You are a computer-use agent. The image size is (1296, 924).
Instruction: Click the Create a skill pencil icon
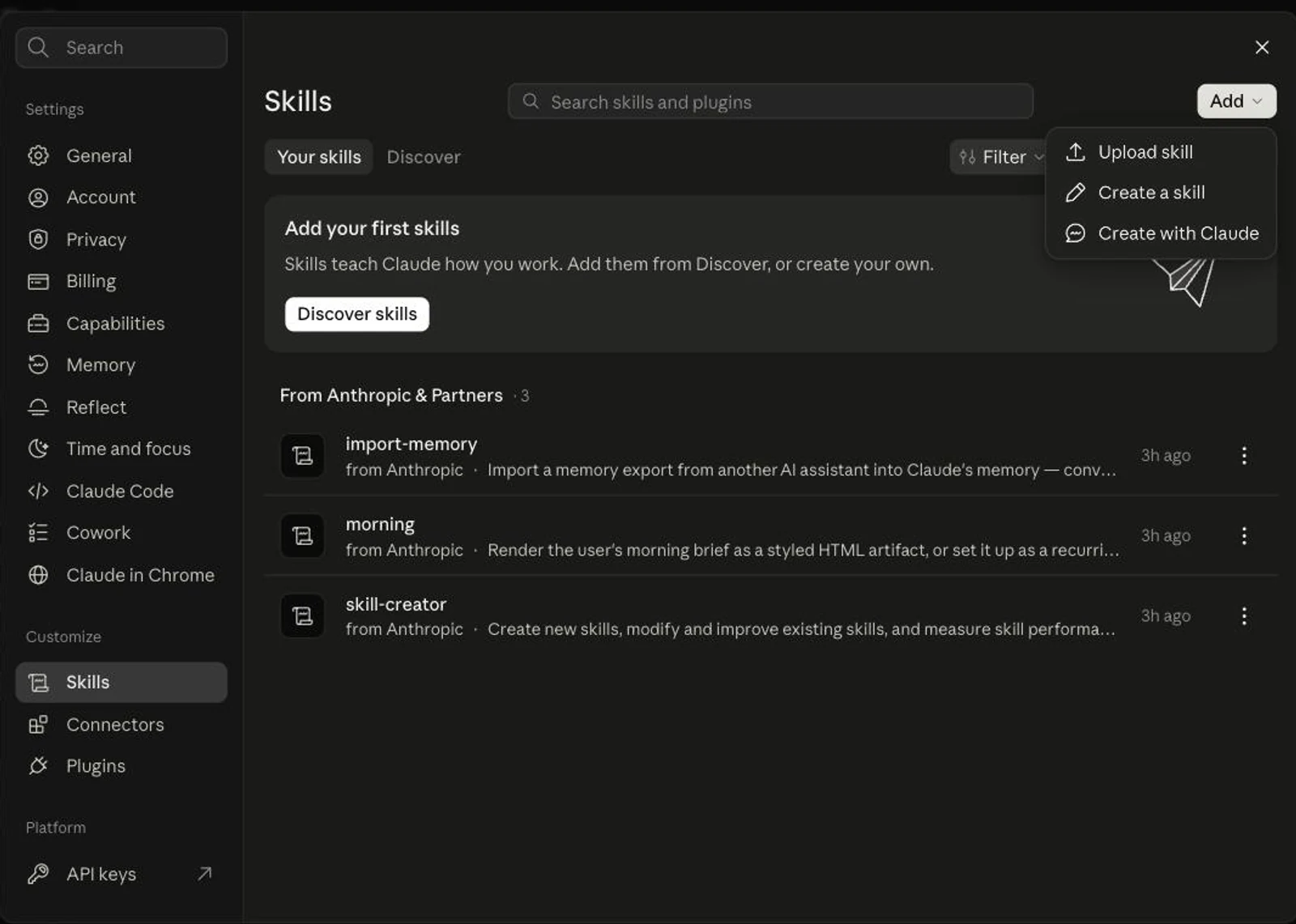1075,193
